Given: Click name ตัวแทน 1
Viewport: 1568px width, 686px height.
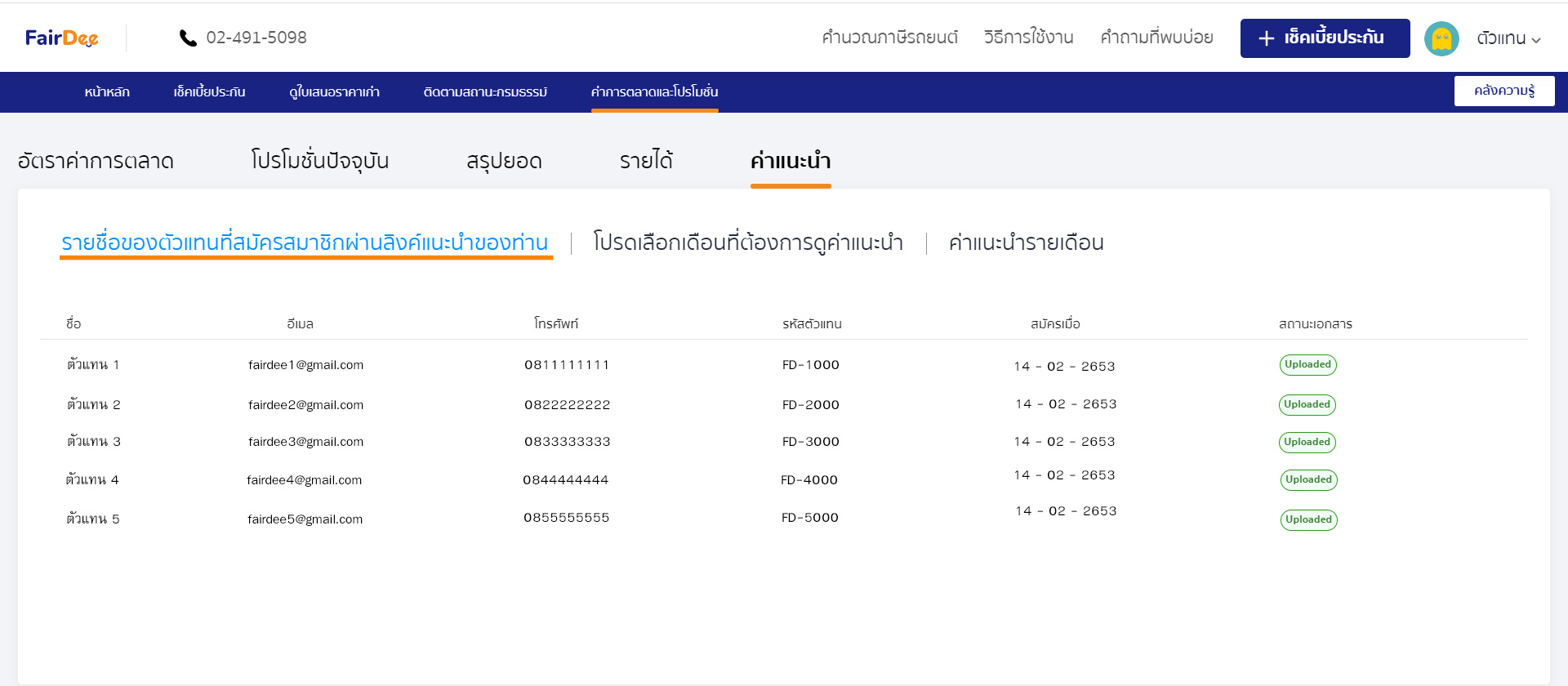Looking at the screenshot, I should [x=93, y=365].
